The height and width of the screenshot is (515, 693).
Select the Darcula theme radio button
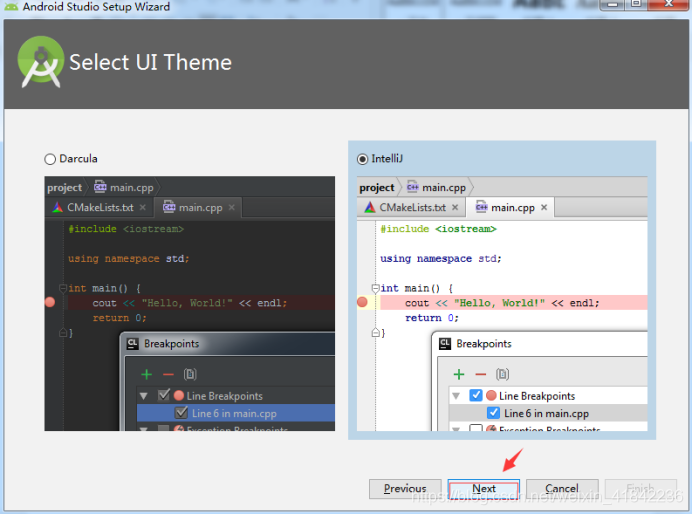50,159
